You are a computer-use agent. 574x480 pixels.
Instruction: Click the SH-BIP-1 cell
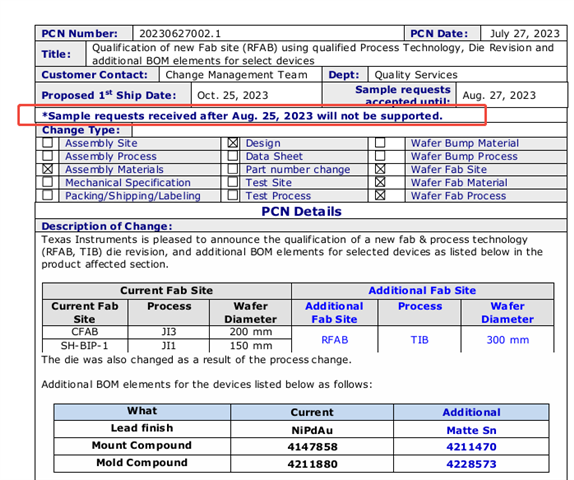[85, 346]
